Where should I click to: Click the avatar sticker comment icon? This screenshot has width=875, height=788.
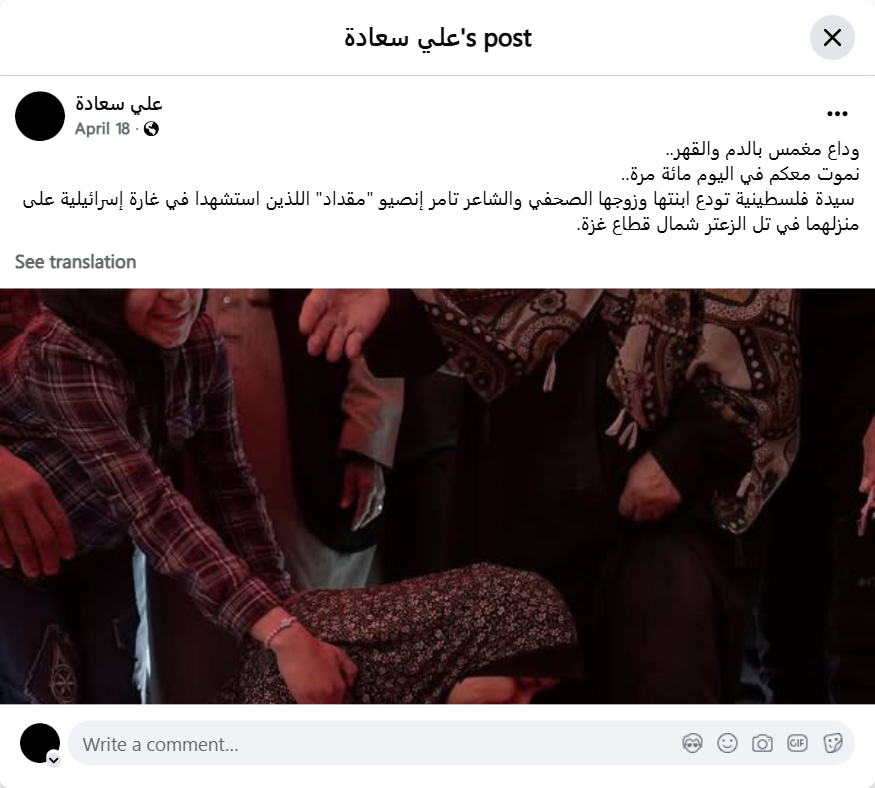(693, 743)
